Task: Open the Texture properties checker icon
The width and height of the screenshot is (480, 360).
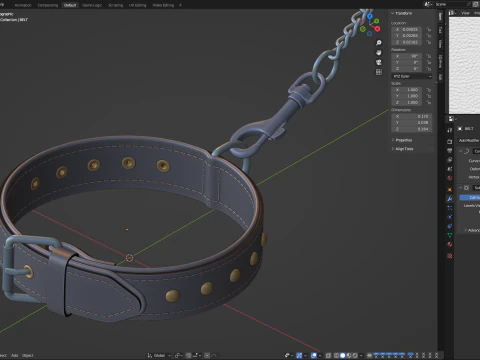Action: click(450, 256)
